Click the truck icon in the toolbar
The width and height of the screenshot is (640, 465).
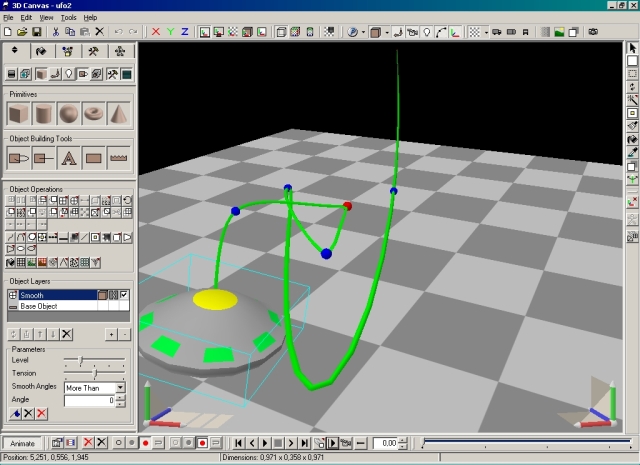pyautogui.click(x=496, y=32)
